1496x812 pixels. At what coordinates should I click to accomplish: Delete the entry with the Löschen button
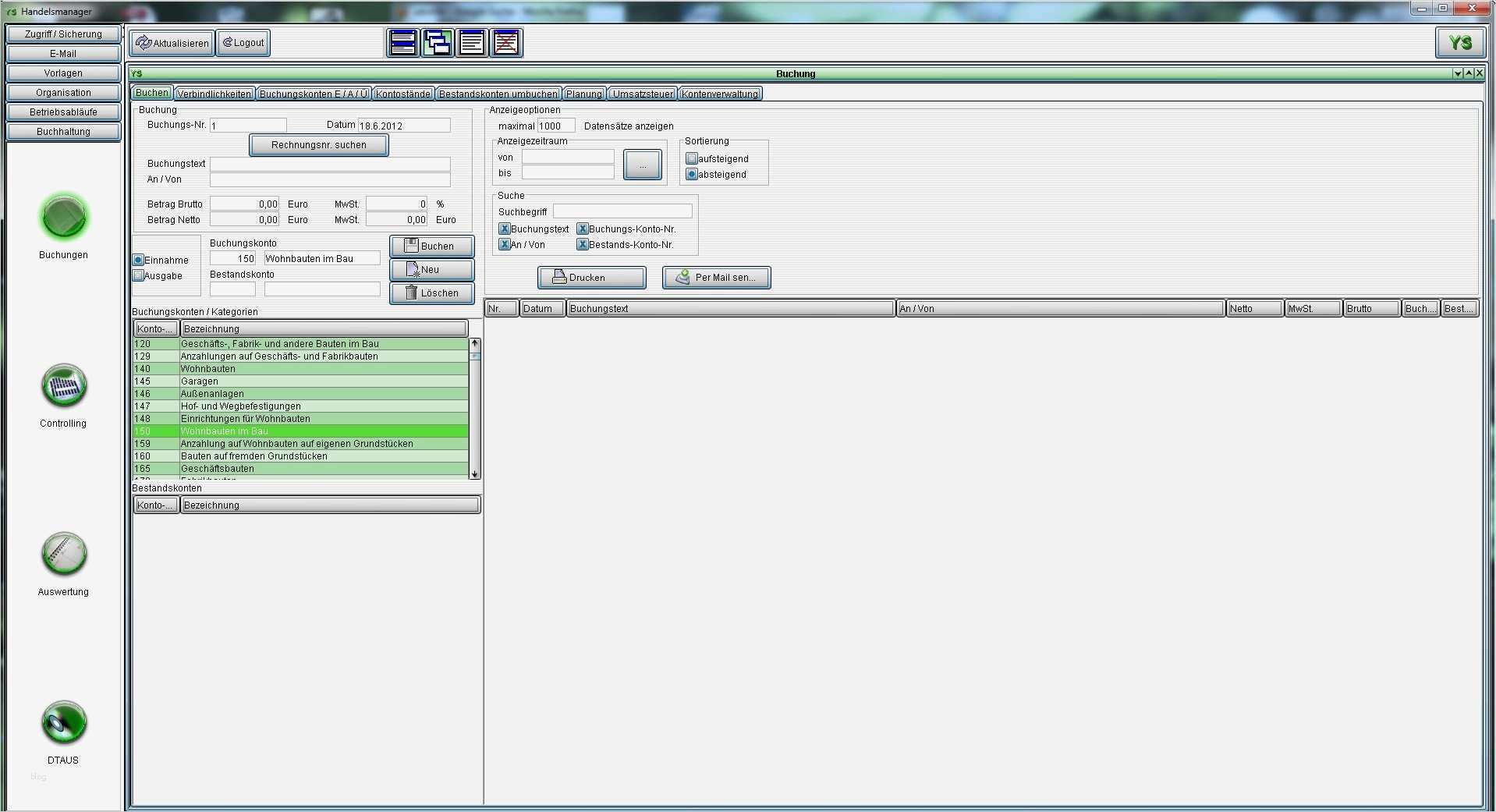(x=431, y=293)
